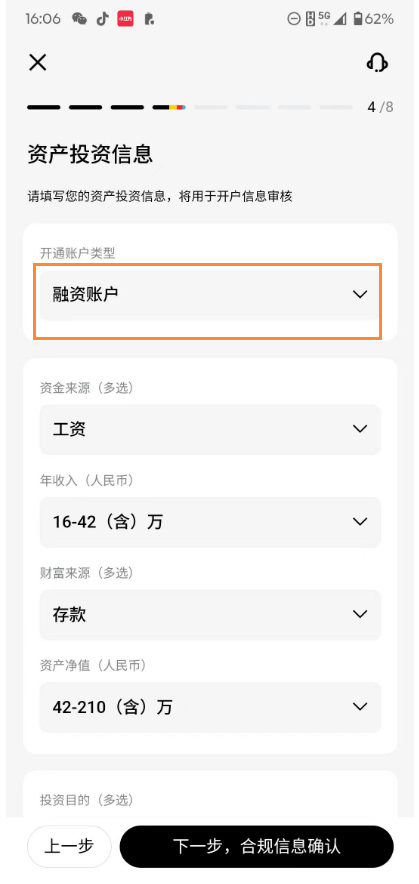Tap the do-not-disturb status icon
This screenshot has height=884, width=419.
(293, 19)
